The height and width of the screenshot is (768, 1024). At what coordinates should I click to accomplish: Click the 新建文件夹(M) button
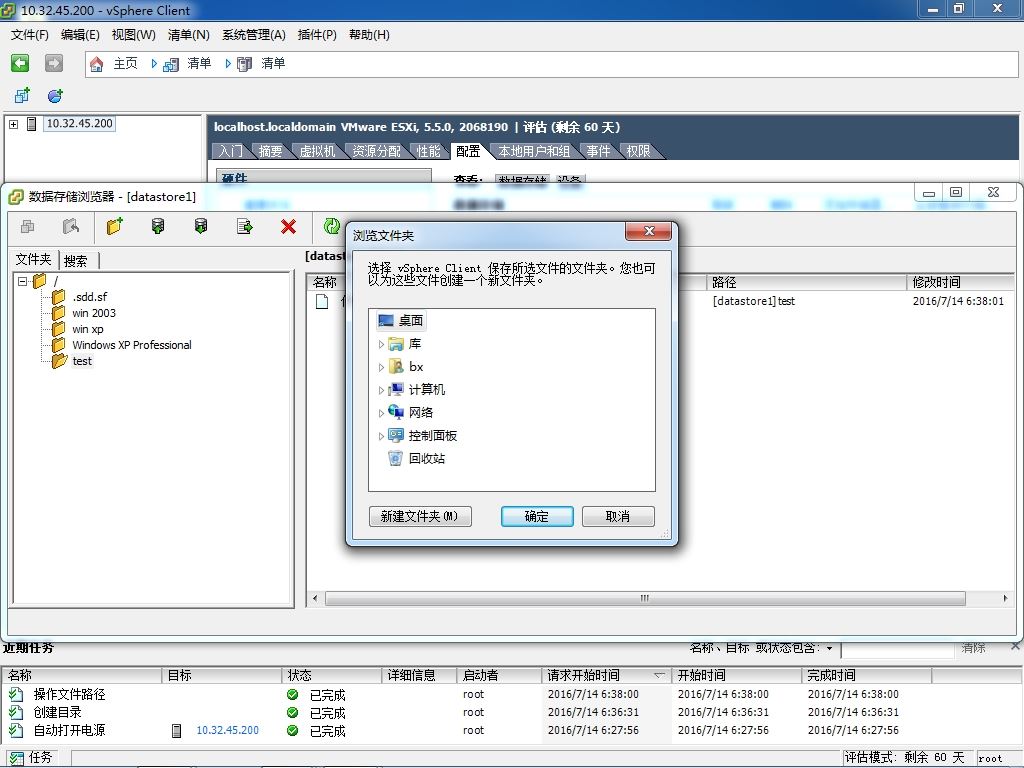pyautogui.click(x=420, y=517)
